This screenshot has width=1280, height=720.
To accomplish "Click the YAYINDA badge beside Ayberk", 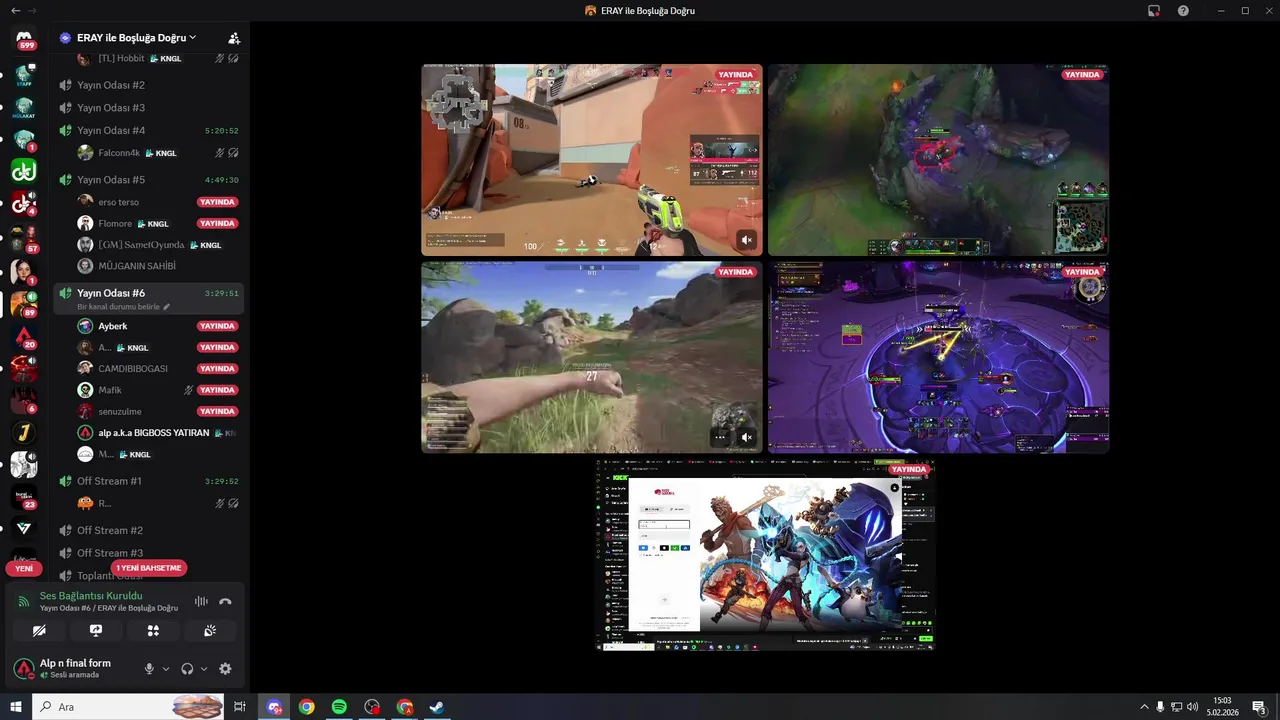I will click(x=217, y=326).
